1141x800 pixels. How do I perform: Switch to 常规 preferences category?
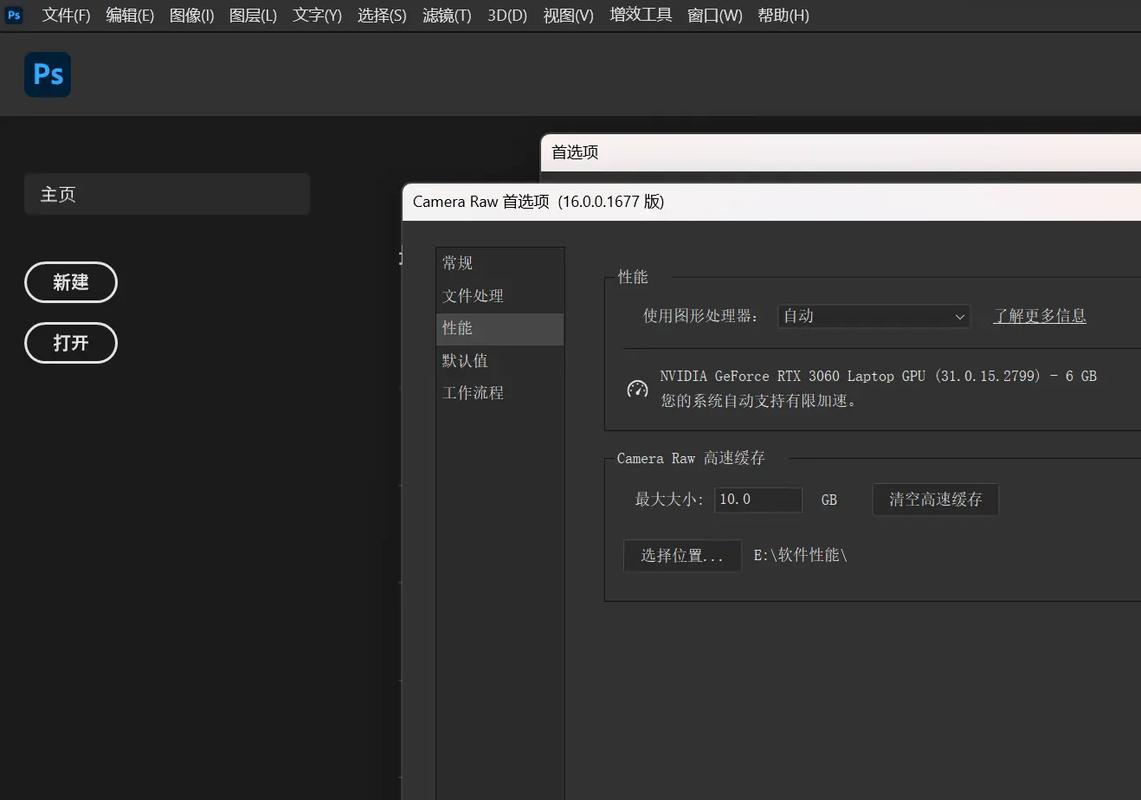coord(500,263)
